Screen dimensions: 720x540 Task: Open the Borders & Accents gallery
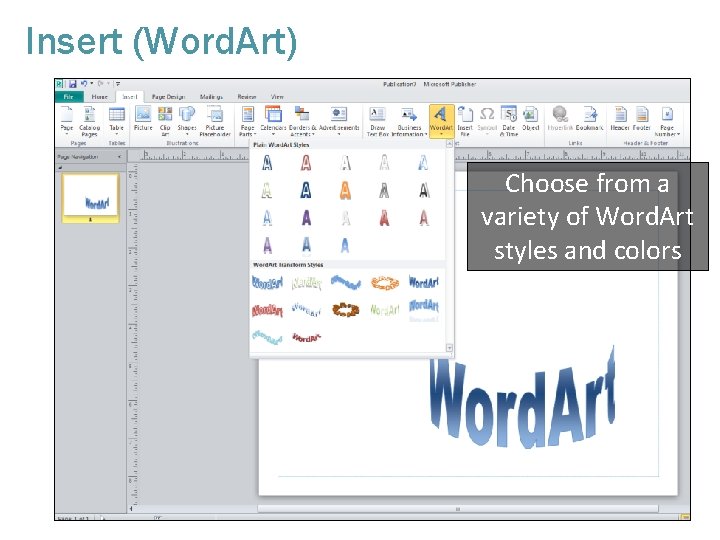[x=302, y=121]
